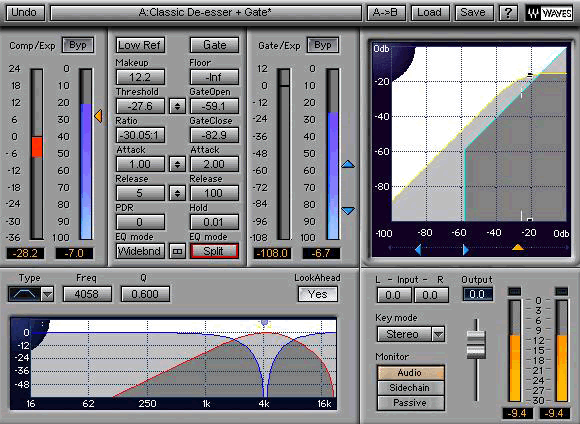Toggle the Widebnd EQ mode button
This screenshot has width=580, height=424.
(140, 251)
